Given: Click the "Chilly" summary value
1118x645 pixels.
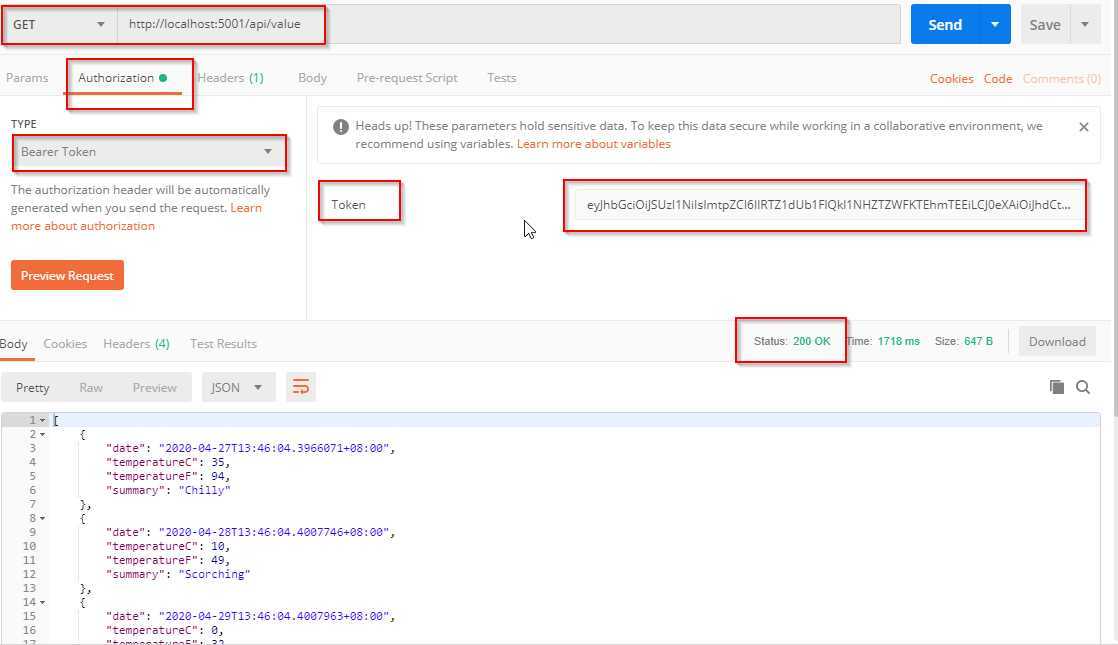Looking at the screenshot, I should click(205, 490).
